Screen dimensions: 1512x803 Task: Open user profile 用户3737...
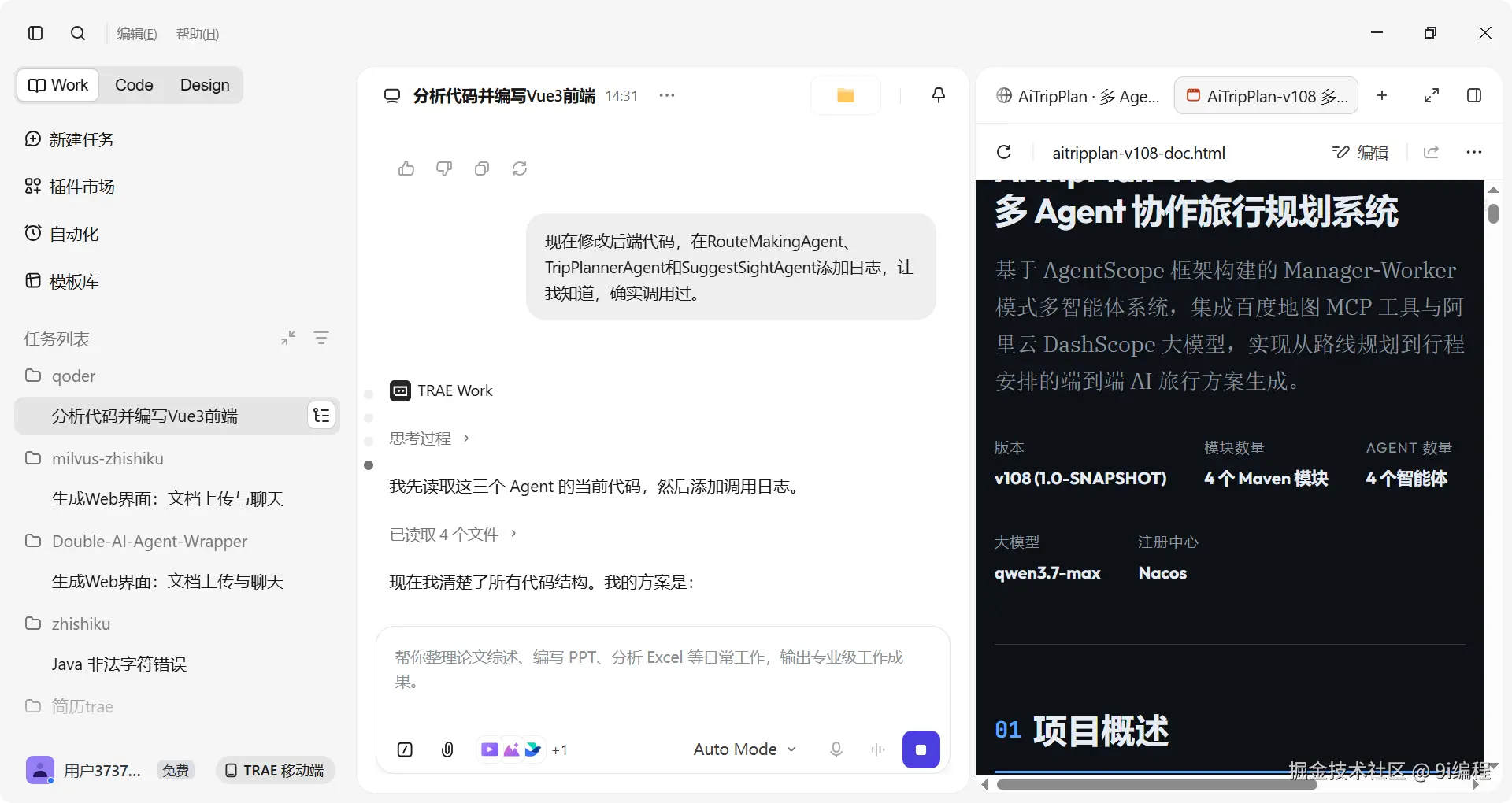point(84,770)
